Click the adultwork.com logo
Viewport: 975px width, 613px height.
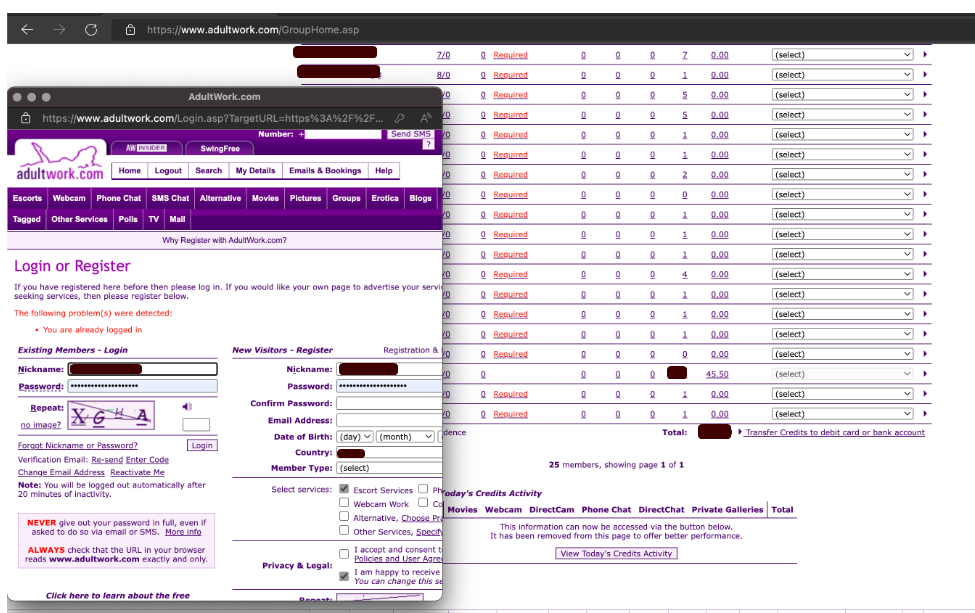[x=60, y=163]
